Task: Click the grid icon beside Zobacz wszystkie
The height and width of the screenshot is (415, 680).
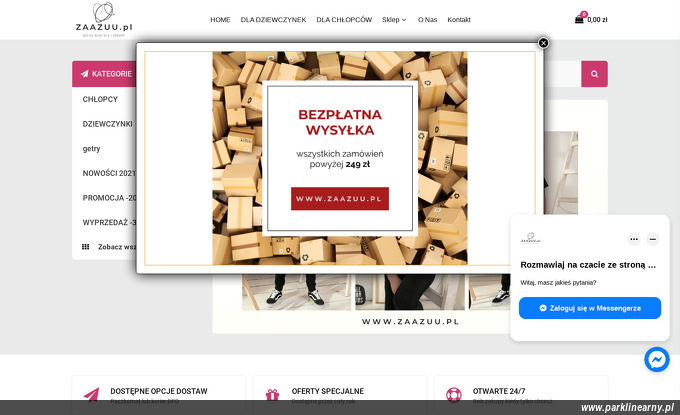Action: (x=85, y=247)
